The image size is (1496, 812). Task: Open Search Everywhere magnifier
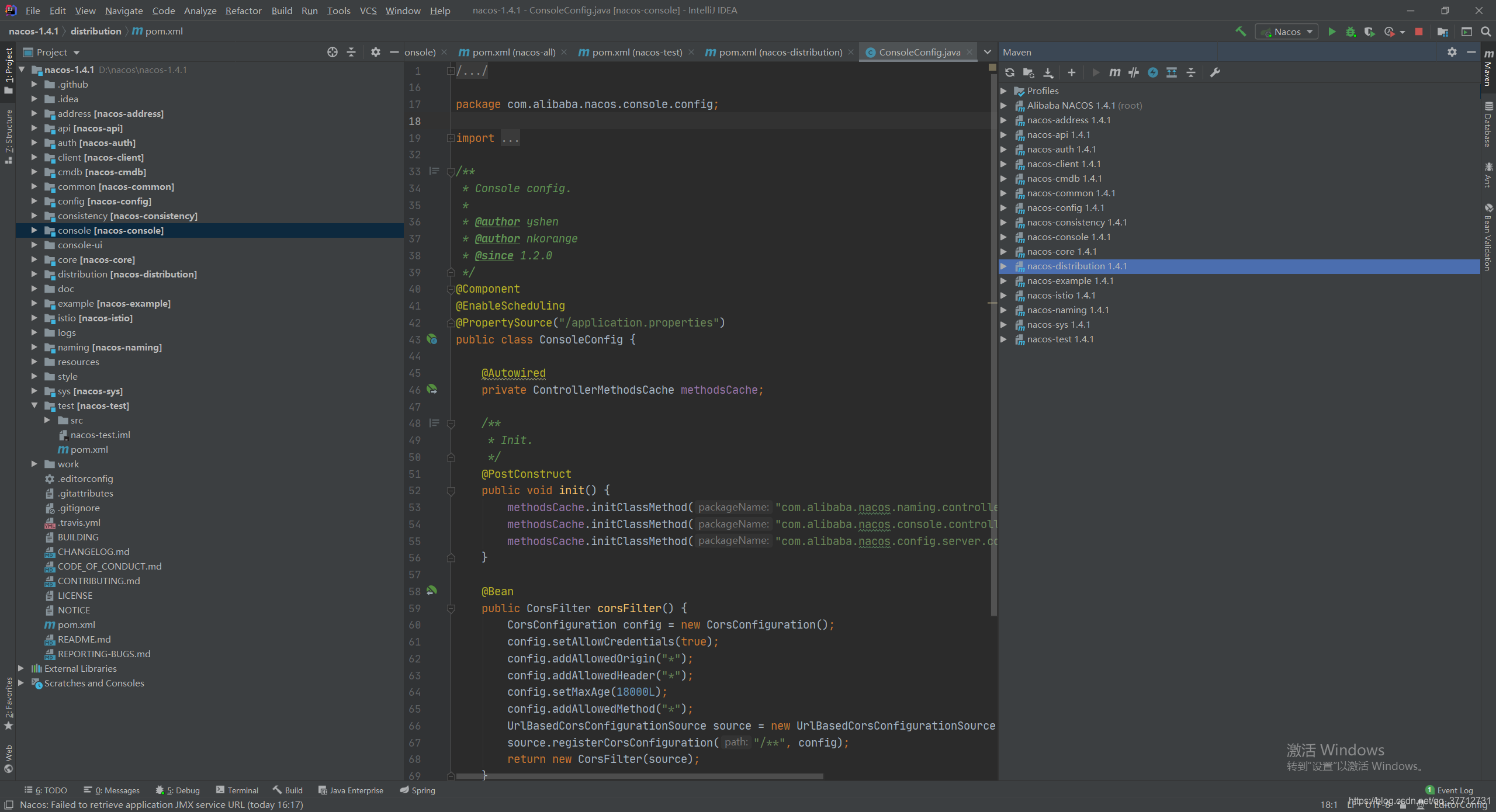coord(1485,32)
